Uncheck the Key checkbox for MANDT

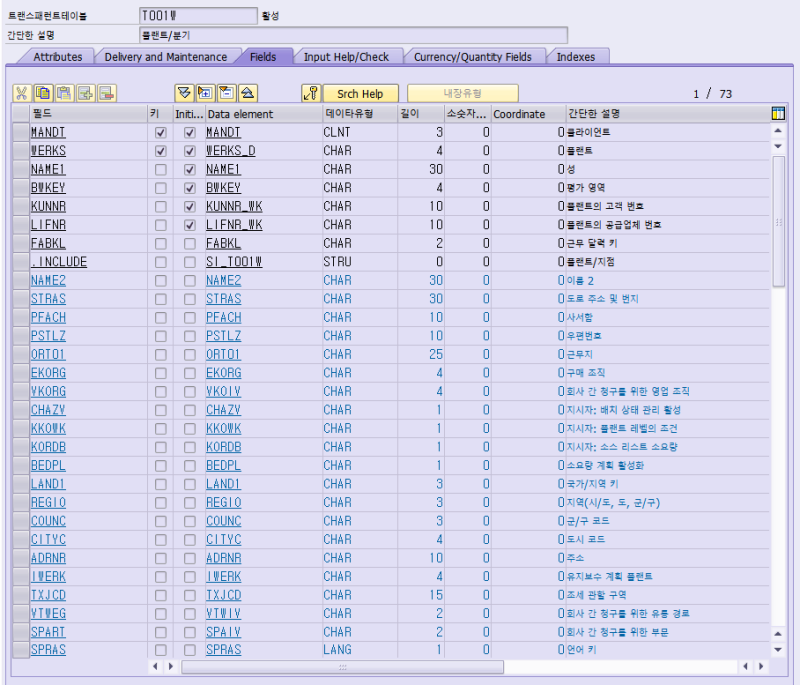click(160, 131)
